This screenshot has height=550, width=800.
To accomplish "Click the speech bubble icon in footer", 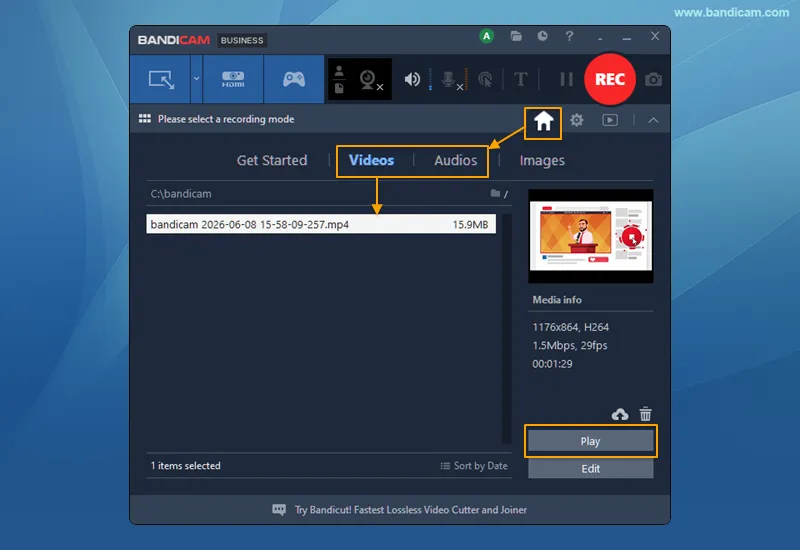I will [x=279, y=510].
